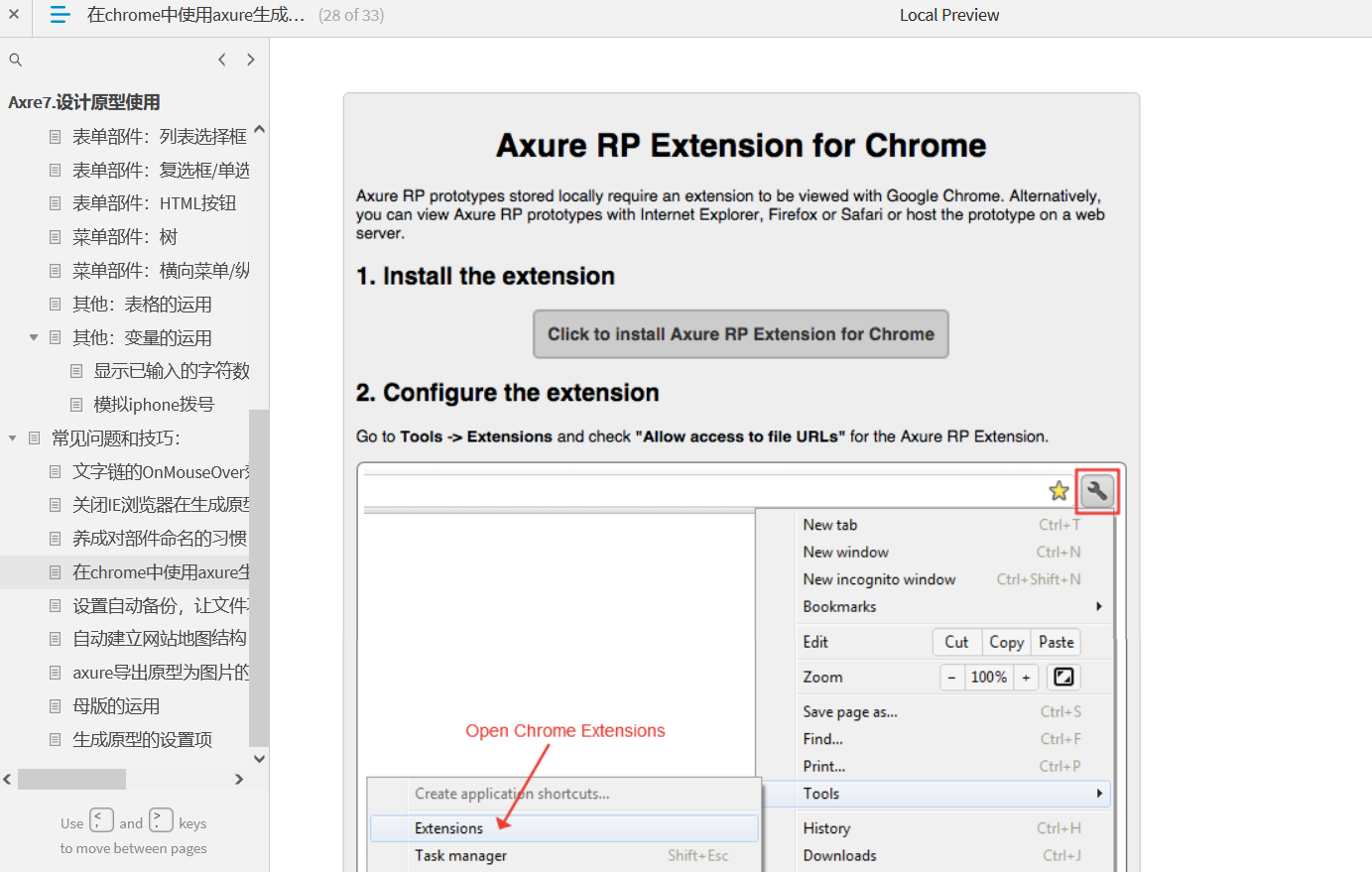
Task: Click page icon beside 菜单部件：树
Action: click(x=56, y=237)
